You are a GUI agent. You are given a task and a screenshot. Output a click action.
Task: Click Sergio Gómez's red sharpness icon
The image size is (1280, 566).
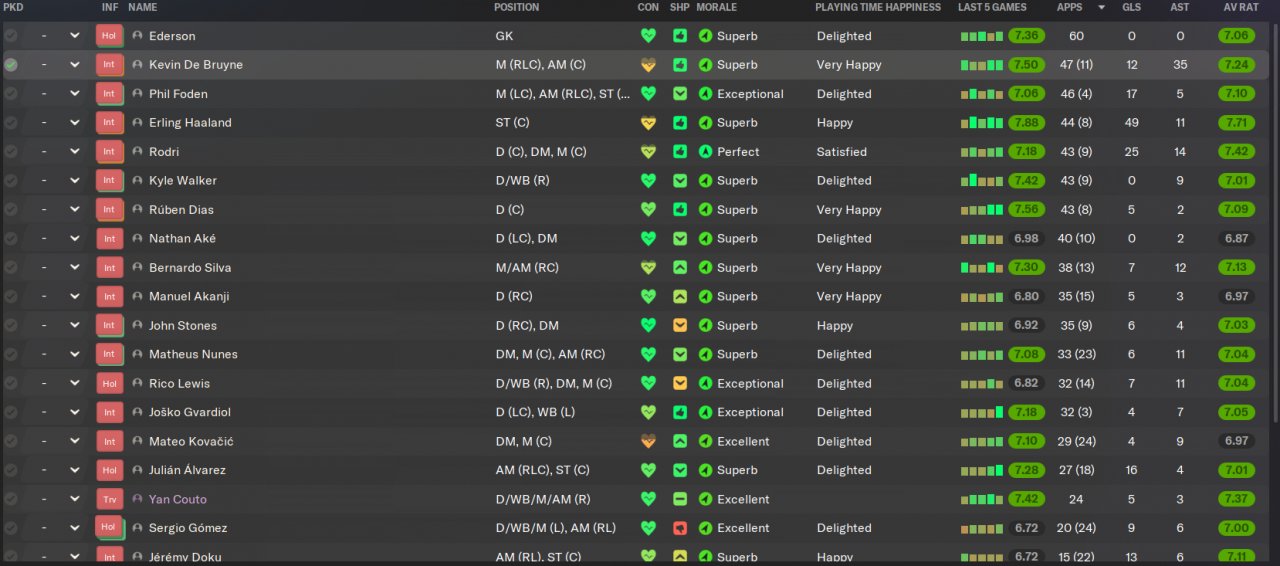tap(680, 528)
